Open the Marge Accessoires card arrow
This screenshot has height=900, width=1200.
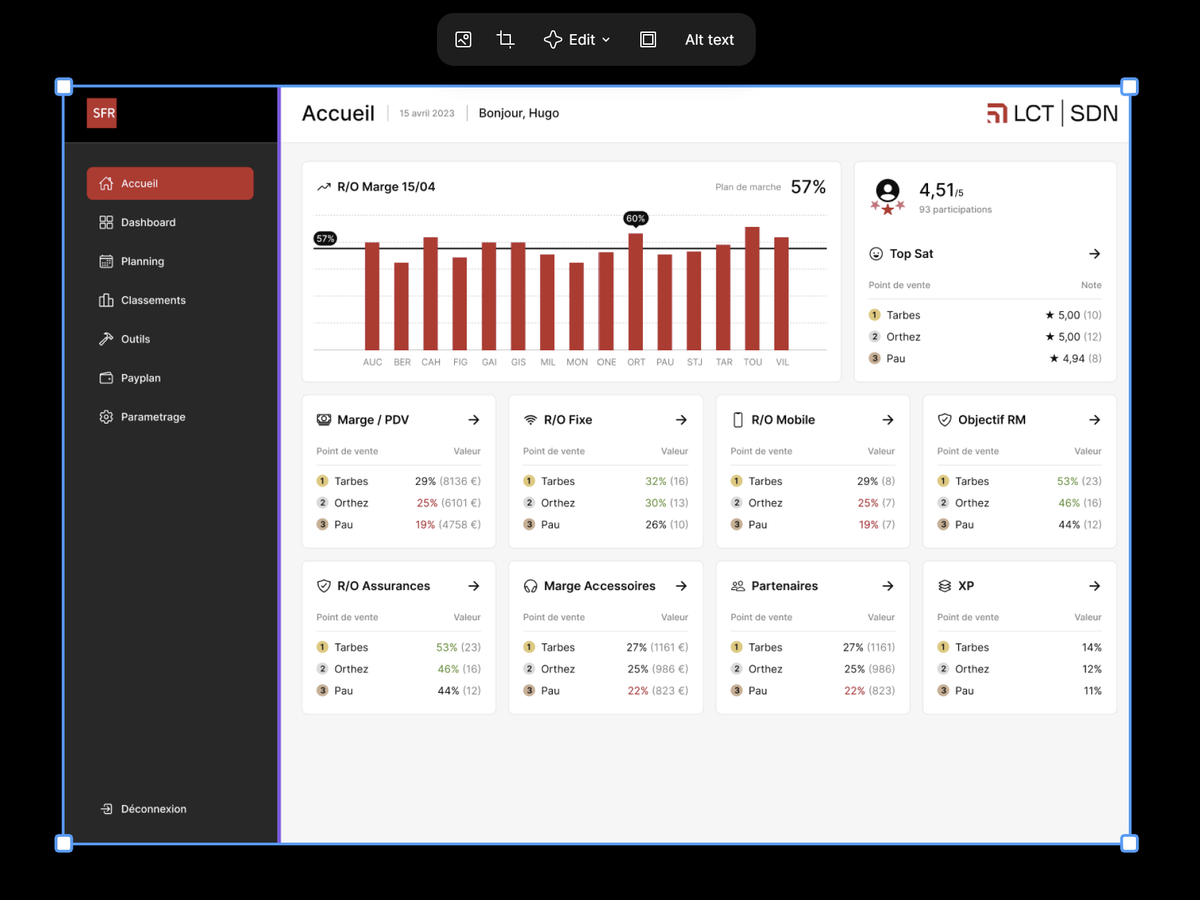681,586
